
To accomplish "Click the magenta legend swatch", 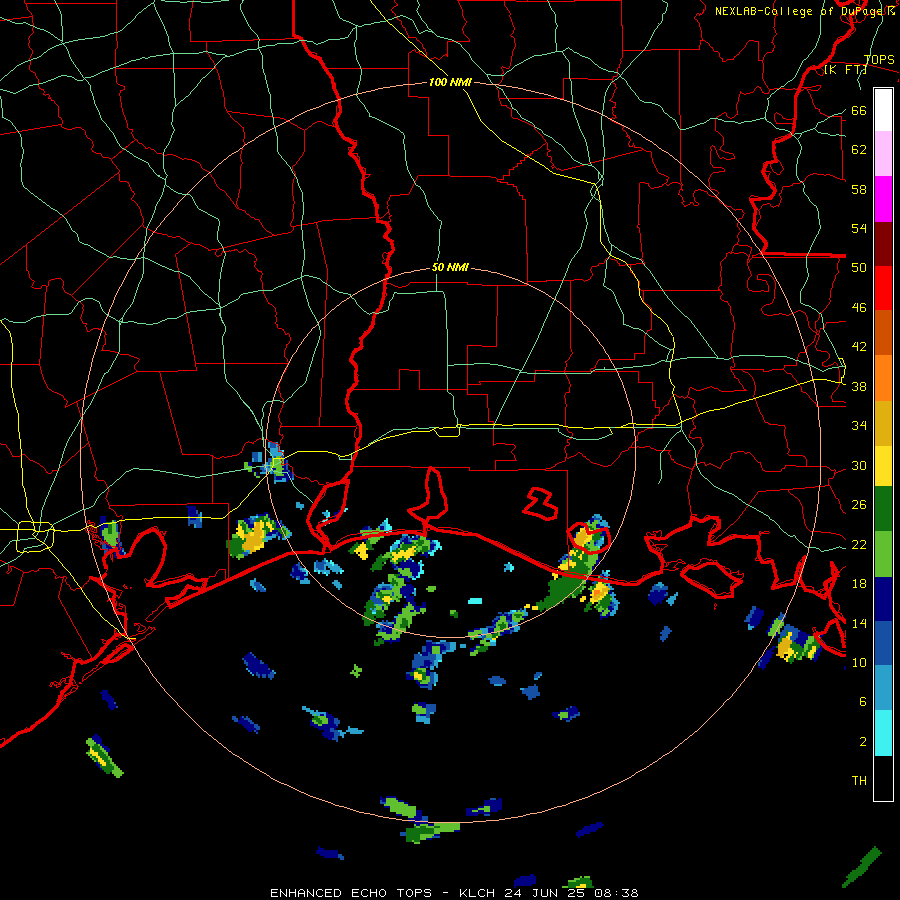I will [883, 199].
